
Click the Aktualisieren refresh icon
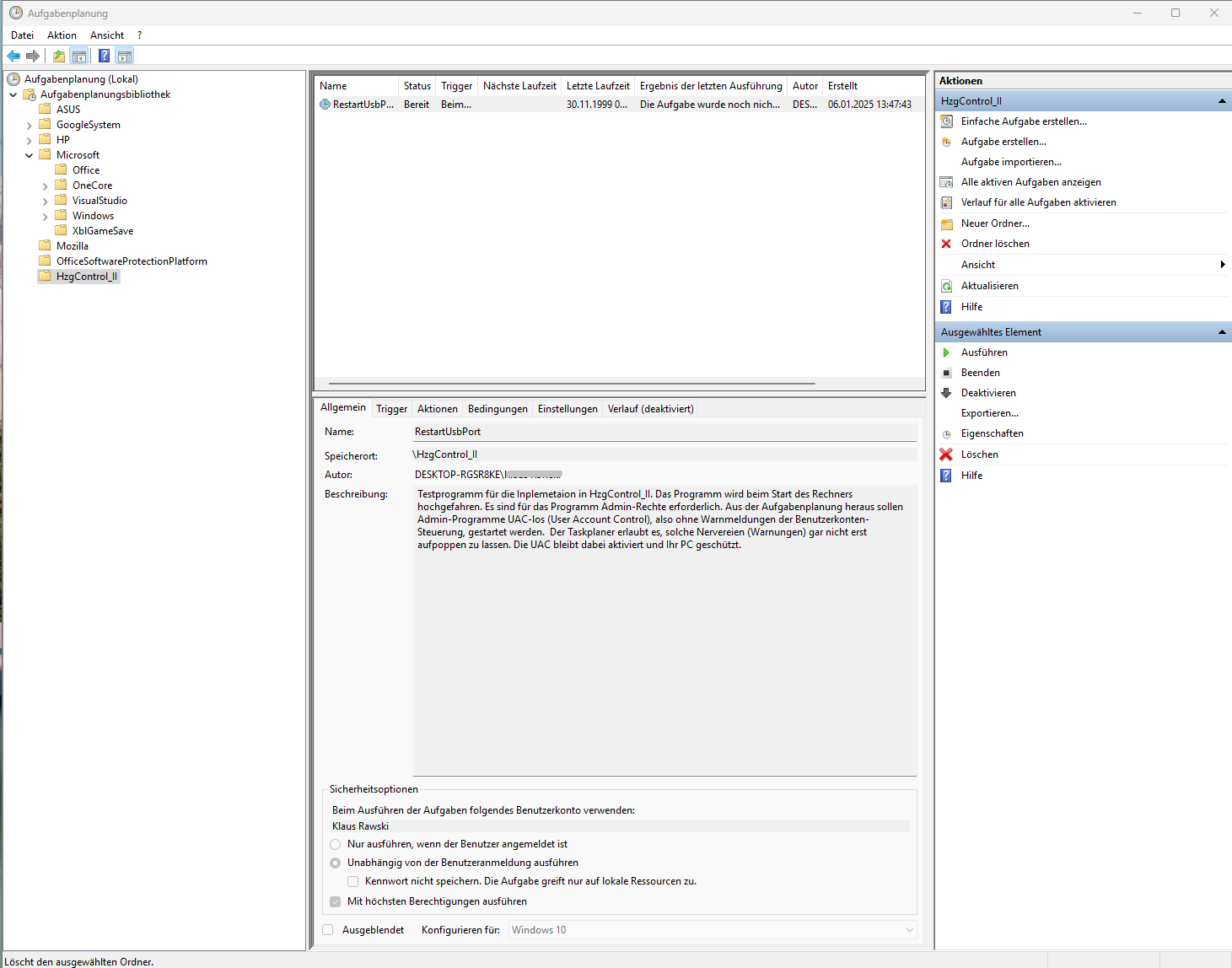click(x=946, y=286)
